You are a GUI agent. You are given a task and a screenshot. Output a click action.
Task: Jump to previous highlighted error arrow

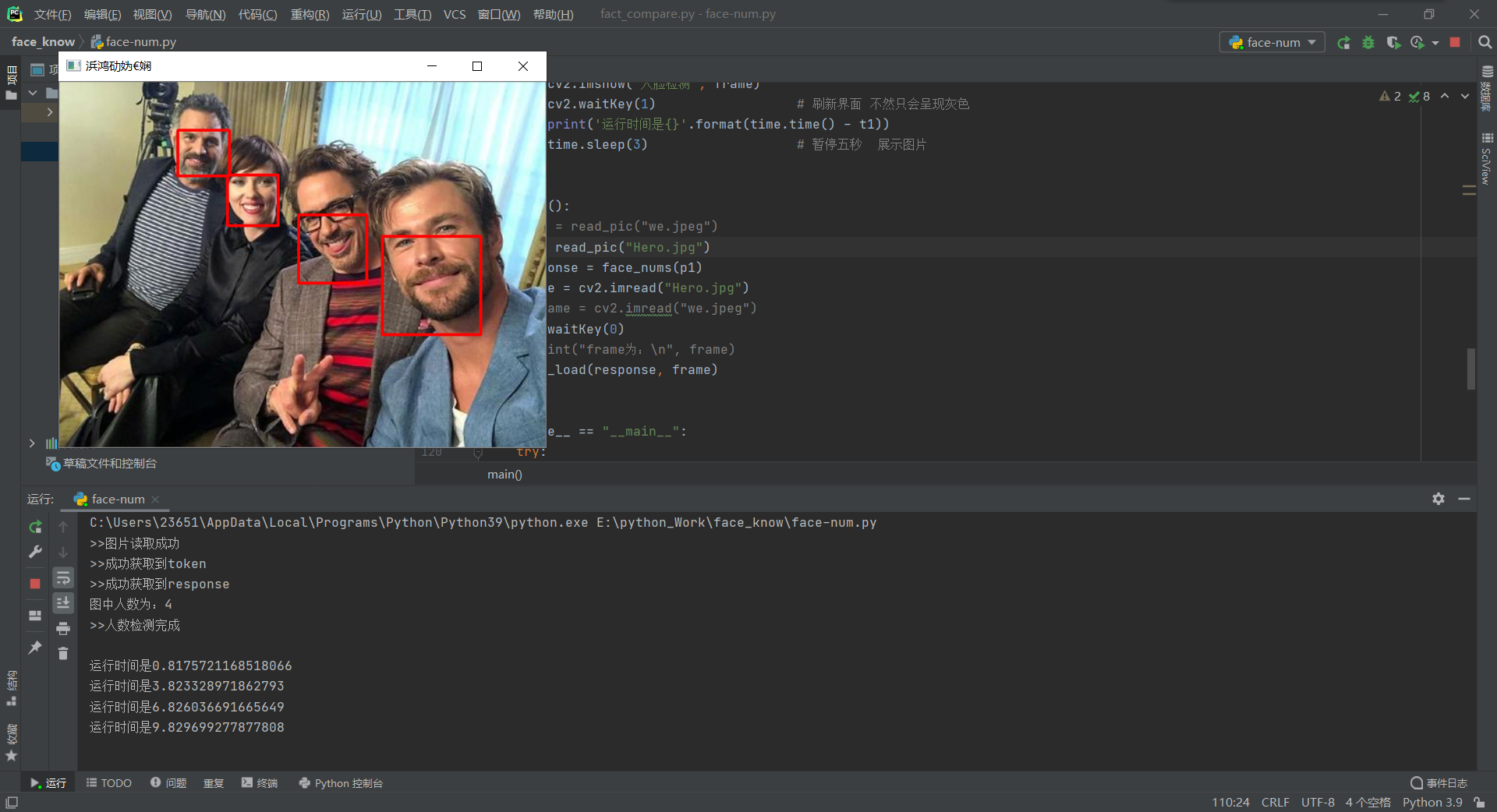coord(1445,96)
